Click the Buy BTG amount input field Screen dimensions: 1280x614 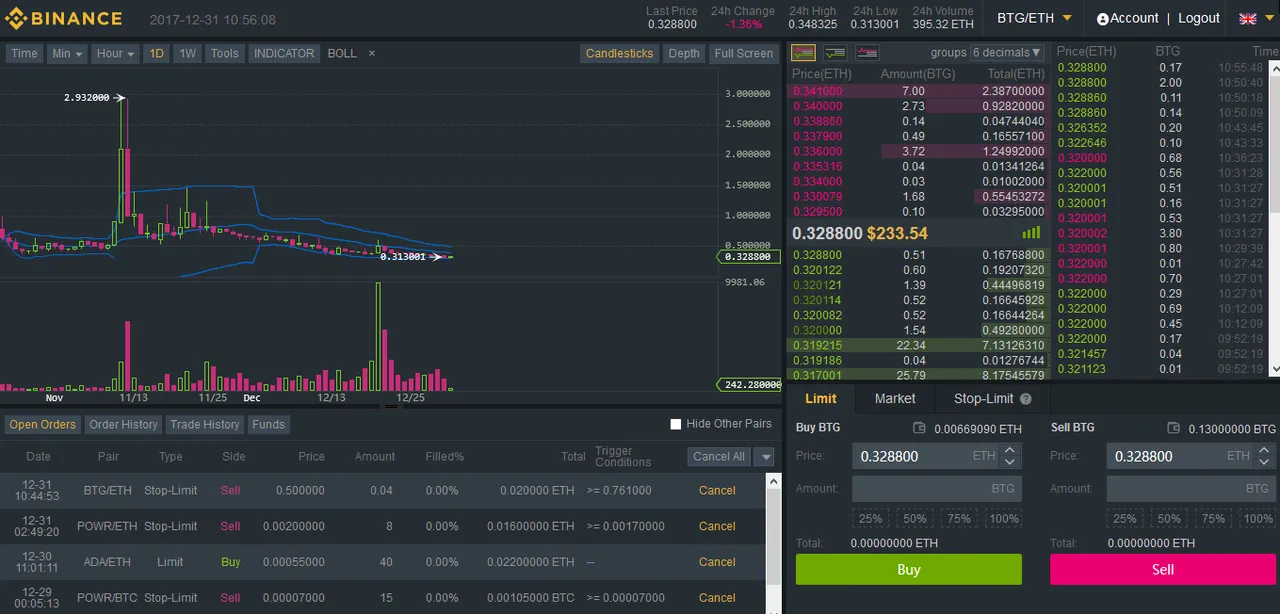tap(936, 489)
